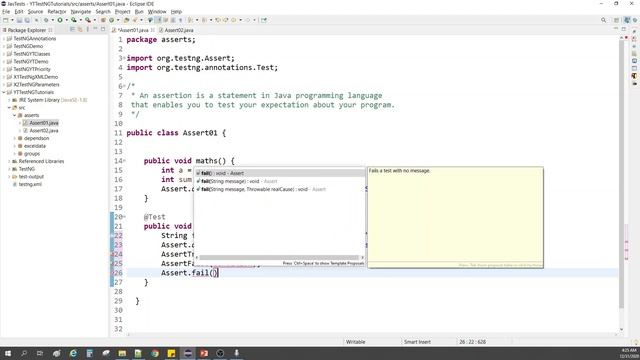Click the Debug bug toolbar icon
The image size is (640, 360).
pos(46,20)
